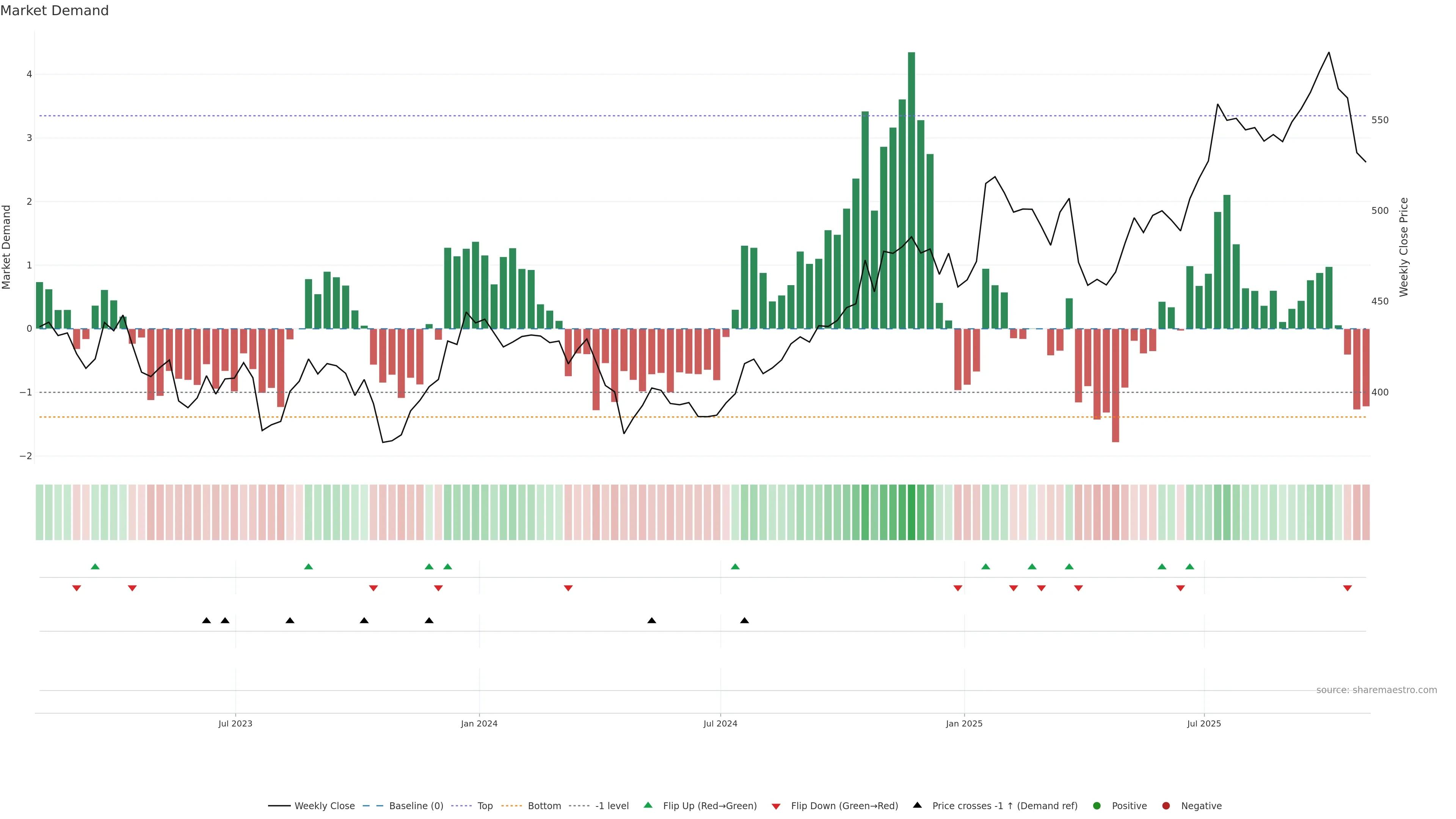
Task: Click the Market Demand chart title
Action: tap(54, 11)
